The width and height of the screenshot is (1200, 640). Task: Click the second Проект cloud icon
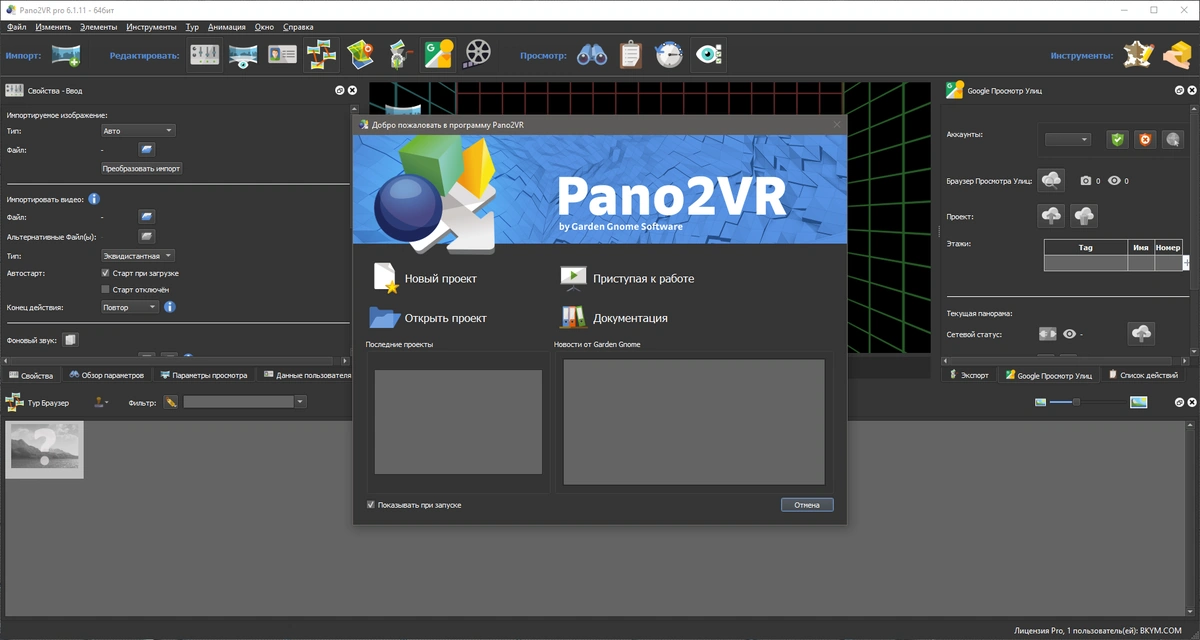[1084, 216]
